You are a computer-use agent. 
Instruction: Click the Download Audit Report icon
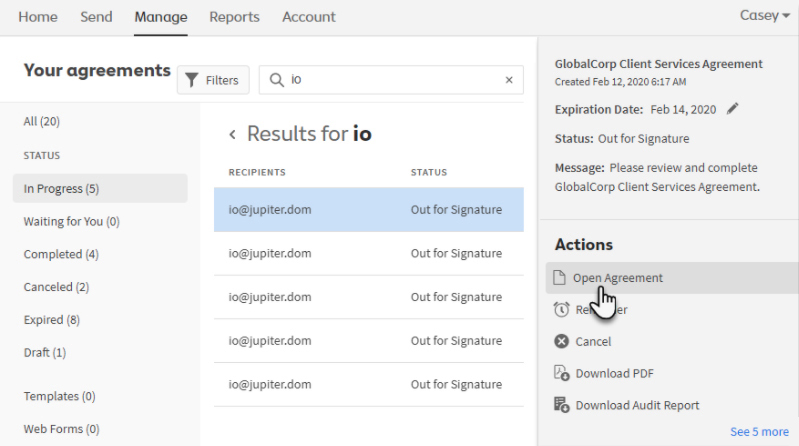[x=561, y=405]
